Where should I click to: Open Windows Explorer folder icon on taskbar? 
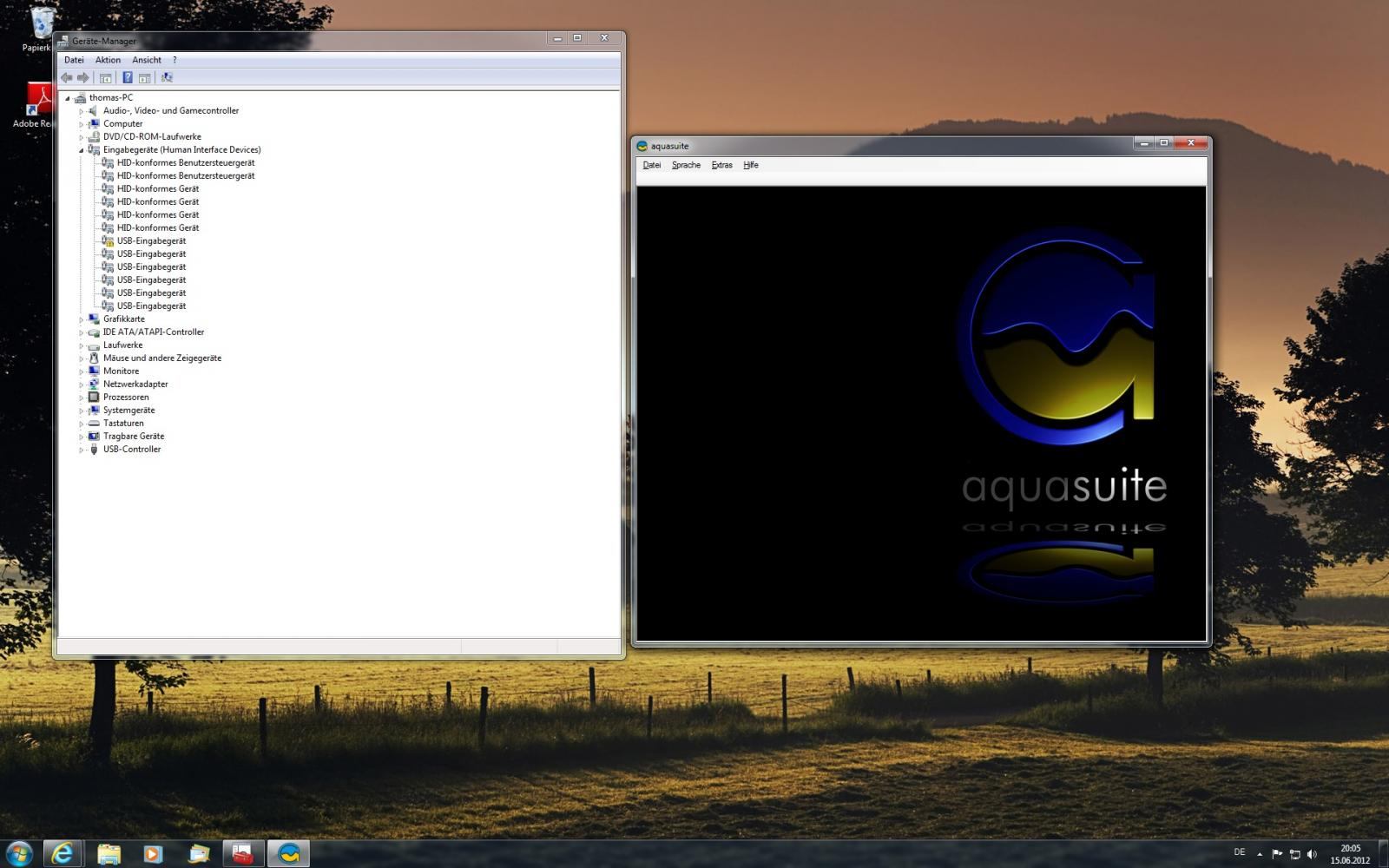109,853
